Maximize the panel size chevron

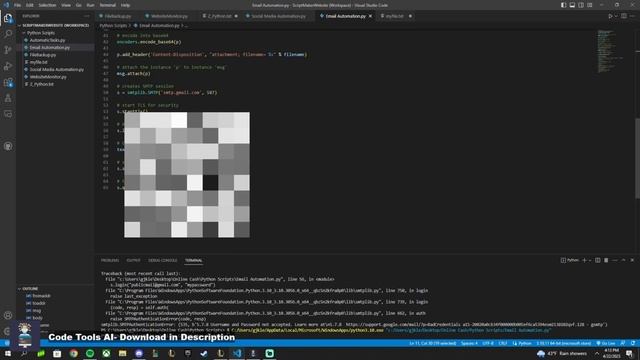click(623, 260)
